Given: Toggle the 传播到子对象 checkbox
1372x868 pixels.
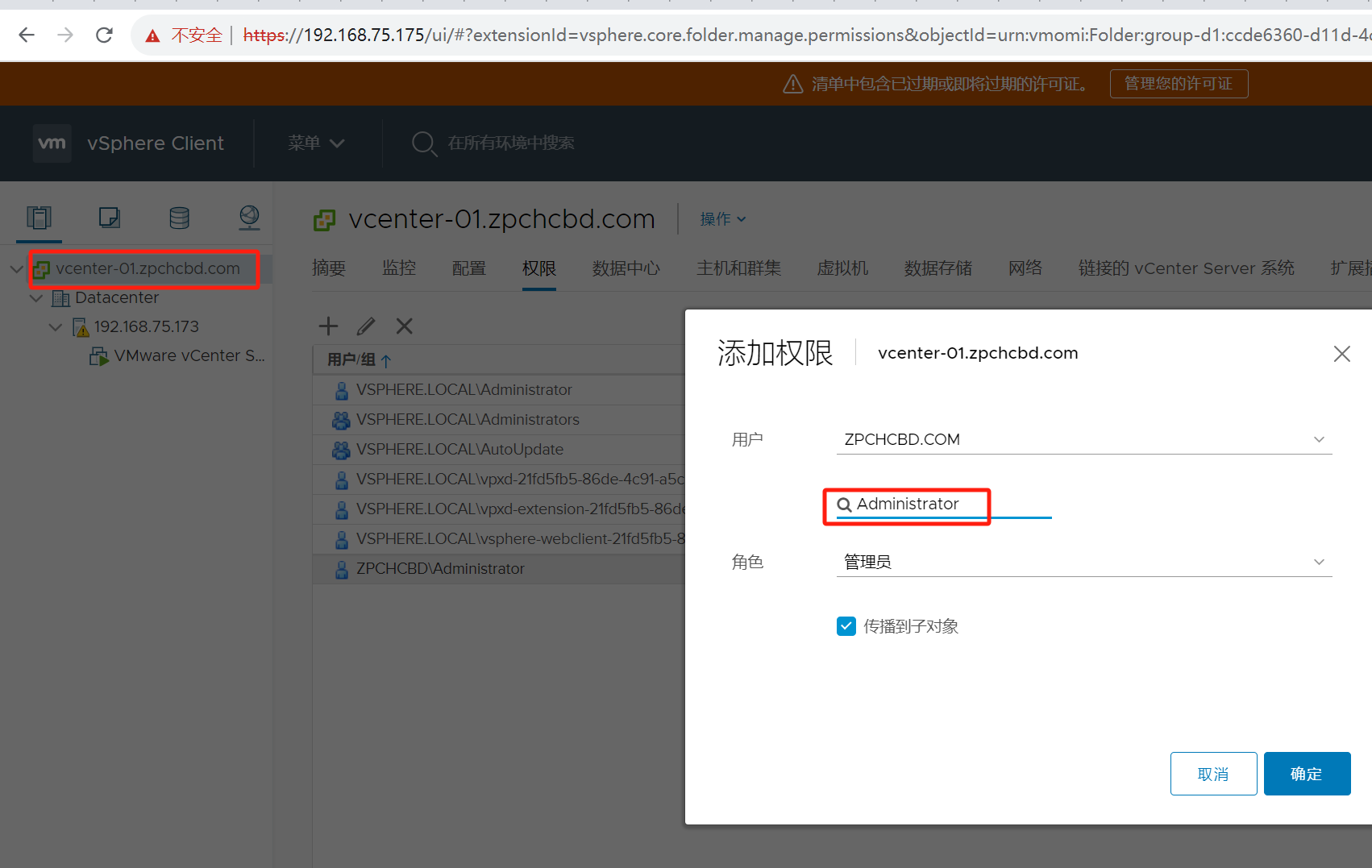Looking at the screenshot, I should pyautogui.click(x=846, y=626).
